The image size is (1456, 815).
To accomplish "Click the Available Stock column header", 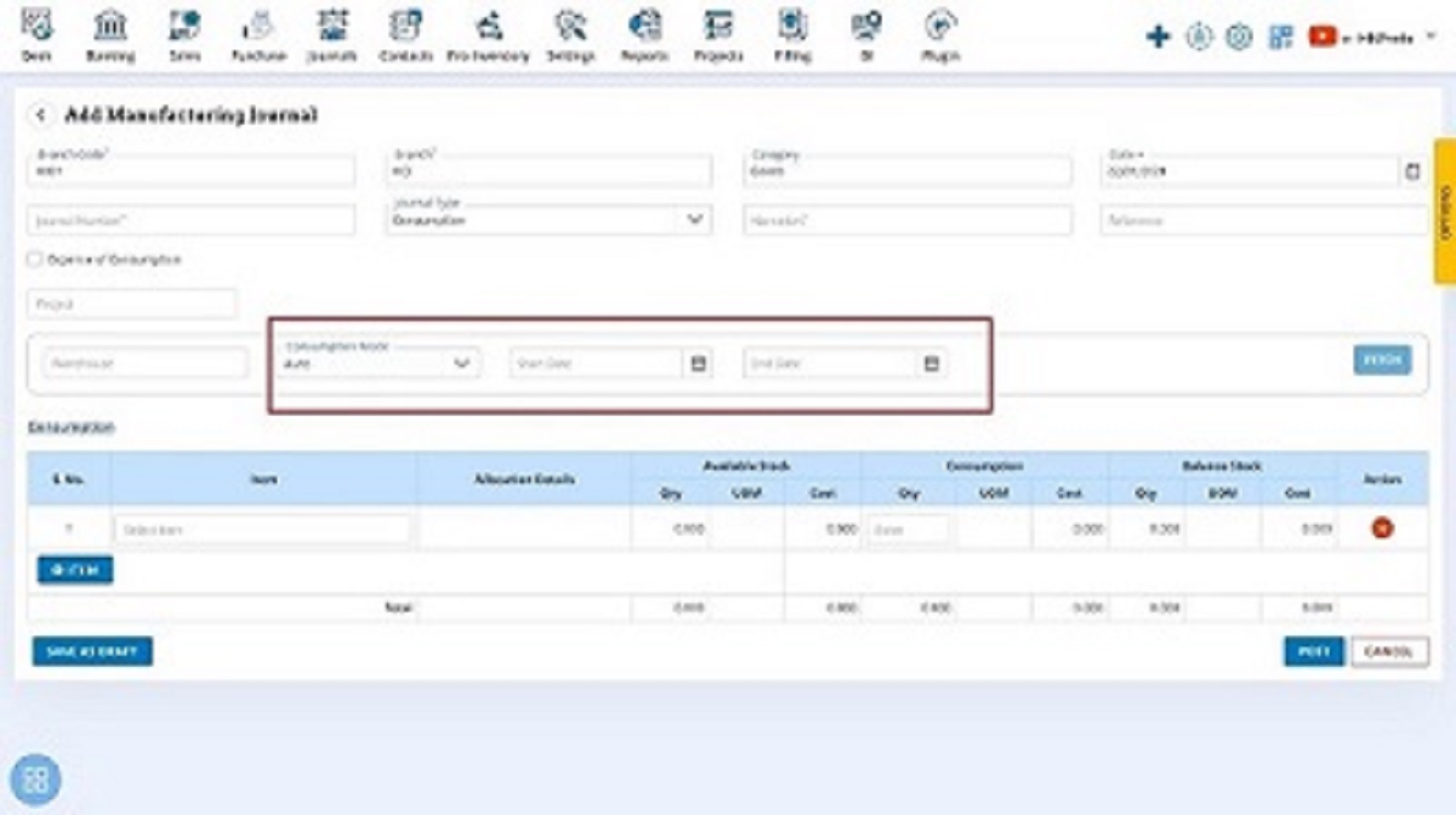I will (x=746, y=465).
